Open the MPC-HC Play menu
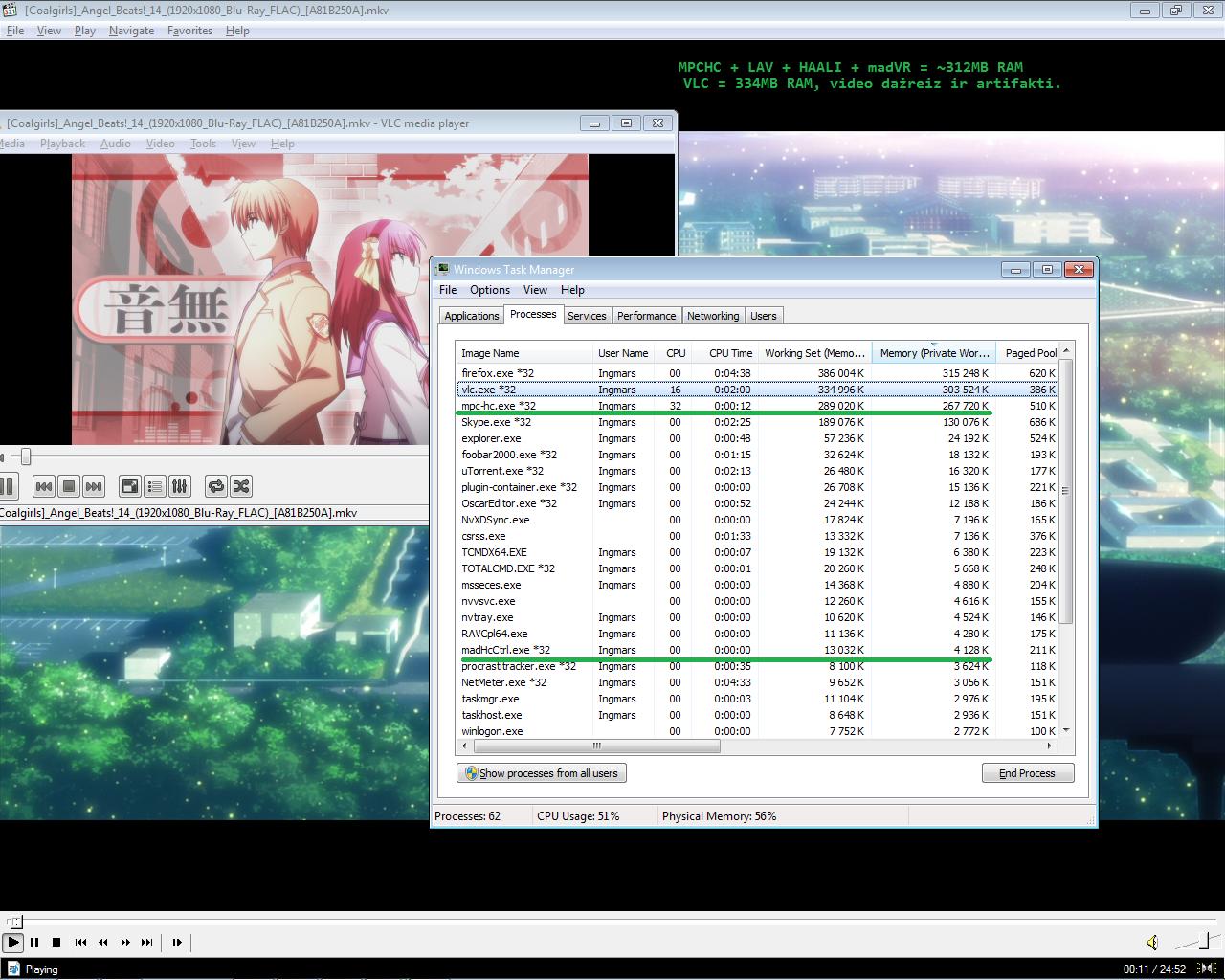The width and height of the screenshot is (1225, 980). [x=85, y=31]
